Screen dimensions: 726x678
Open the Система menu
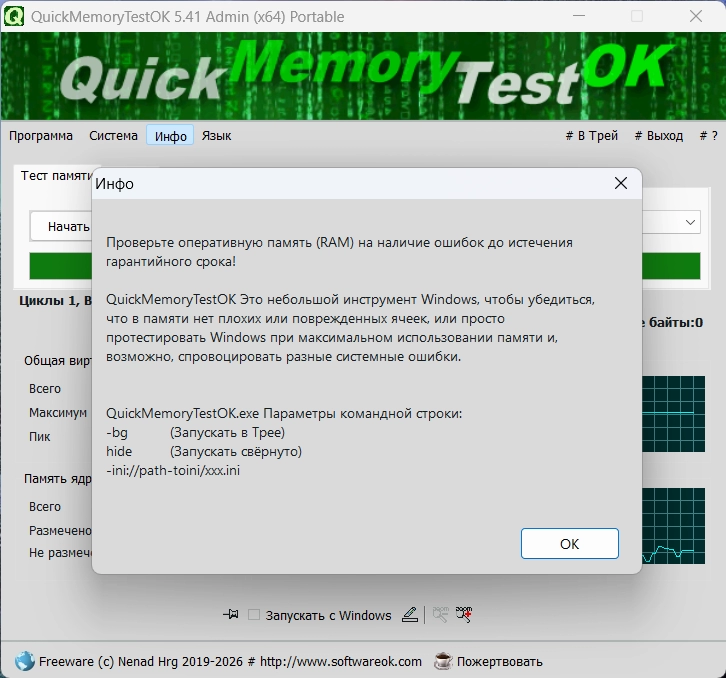click(113, 136)
